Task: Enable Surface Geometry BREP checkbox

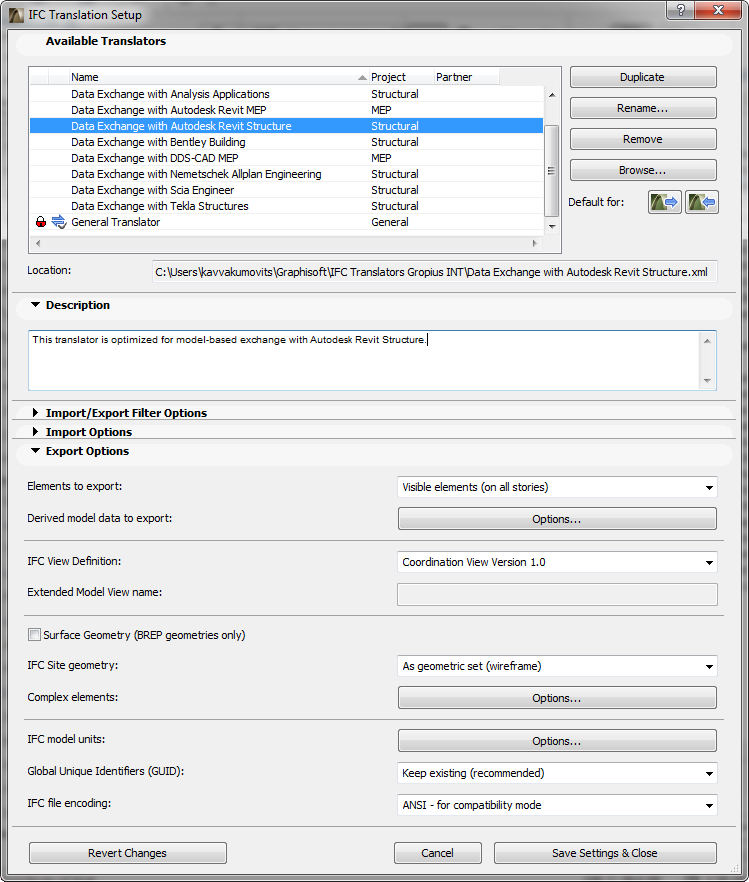Action: pyautogui.click(x=34, y=634)
